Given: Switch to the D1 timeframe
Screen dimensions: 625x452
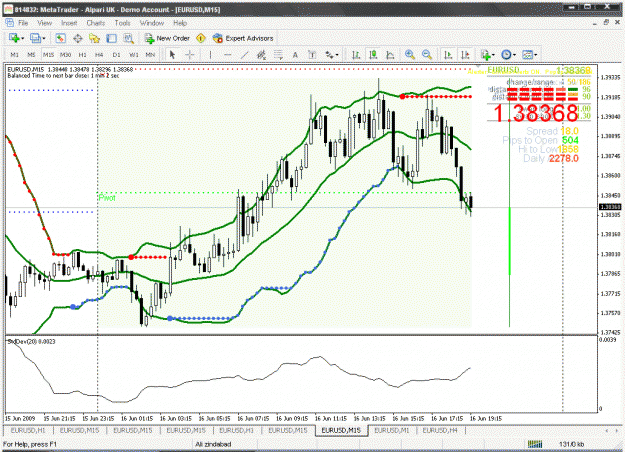Looking at the screenshot, I should pos(116,55).
